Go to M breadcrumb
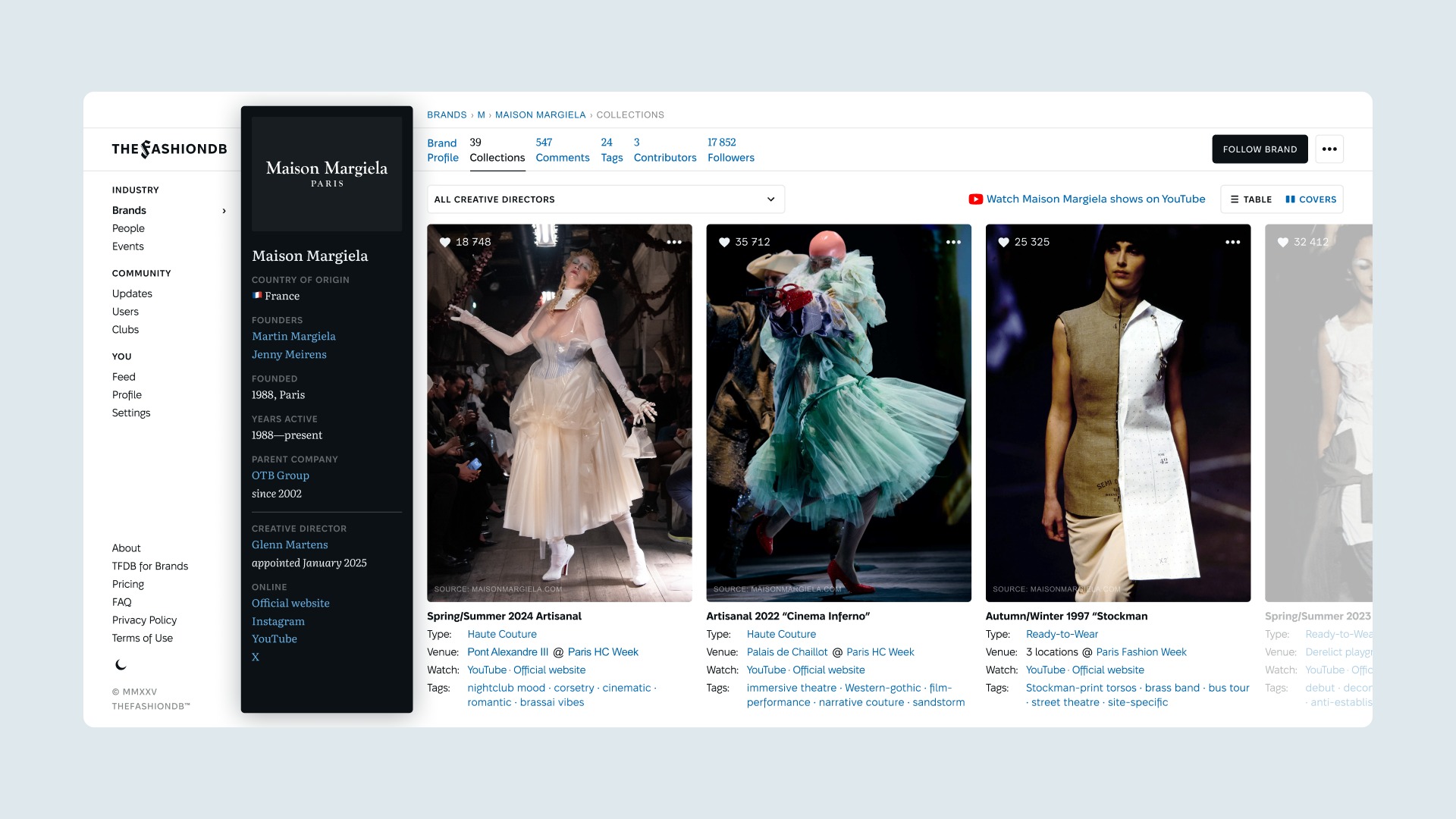The image size is (1456, 819). coord(481,115)
